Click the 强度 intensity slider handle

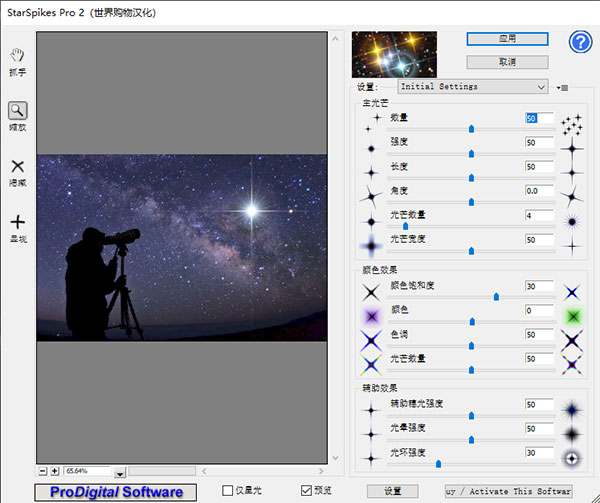point(471,153)
